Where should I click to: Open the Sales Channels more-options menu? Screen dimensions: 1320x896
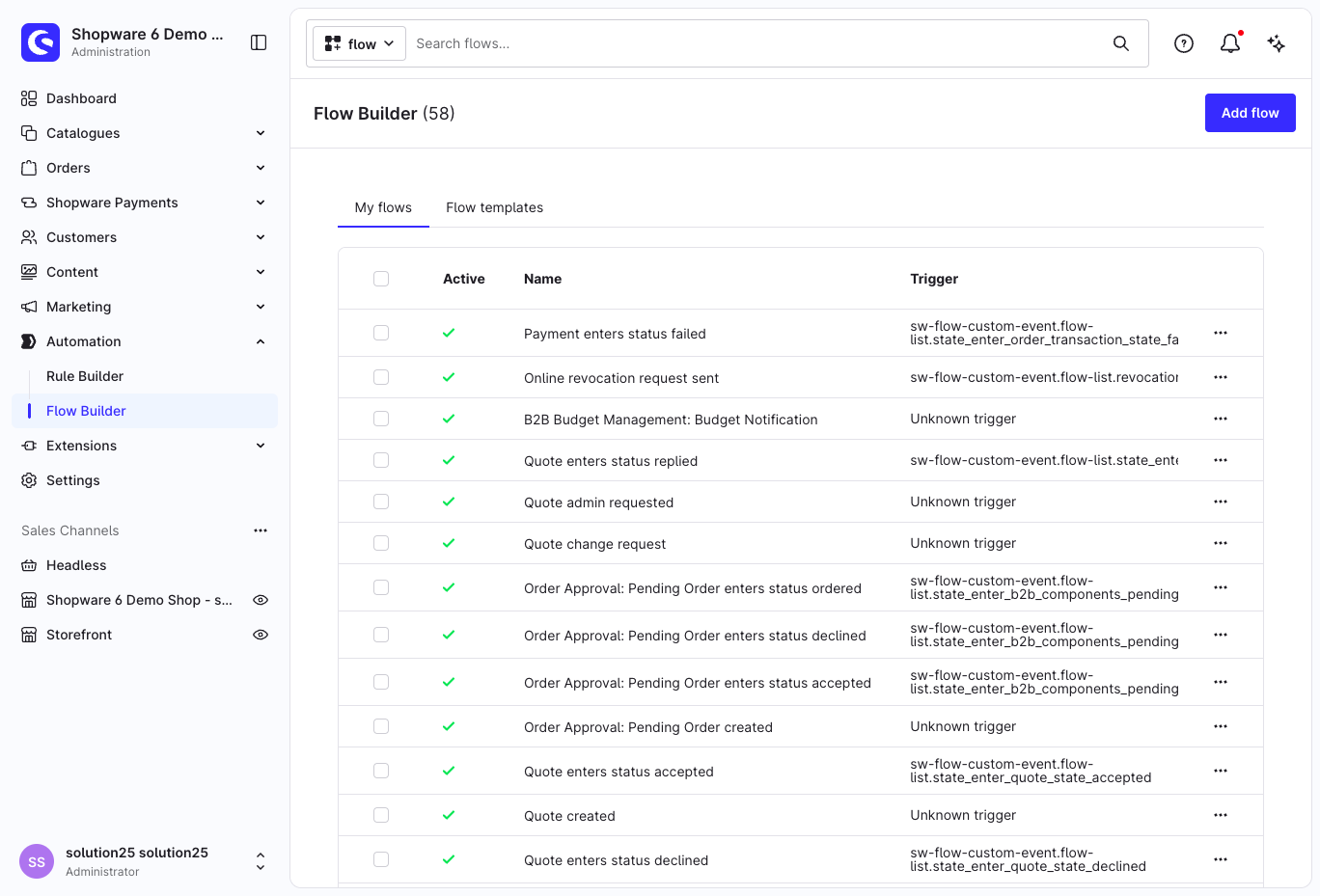261,530
